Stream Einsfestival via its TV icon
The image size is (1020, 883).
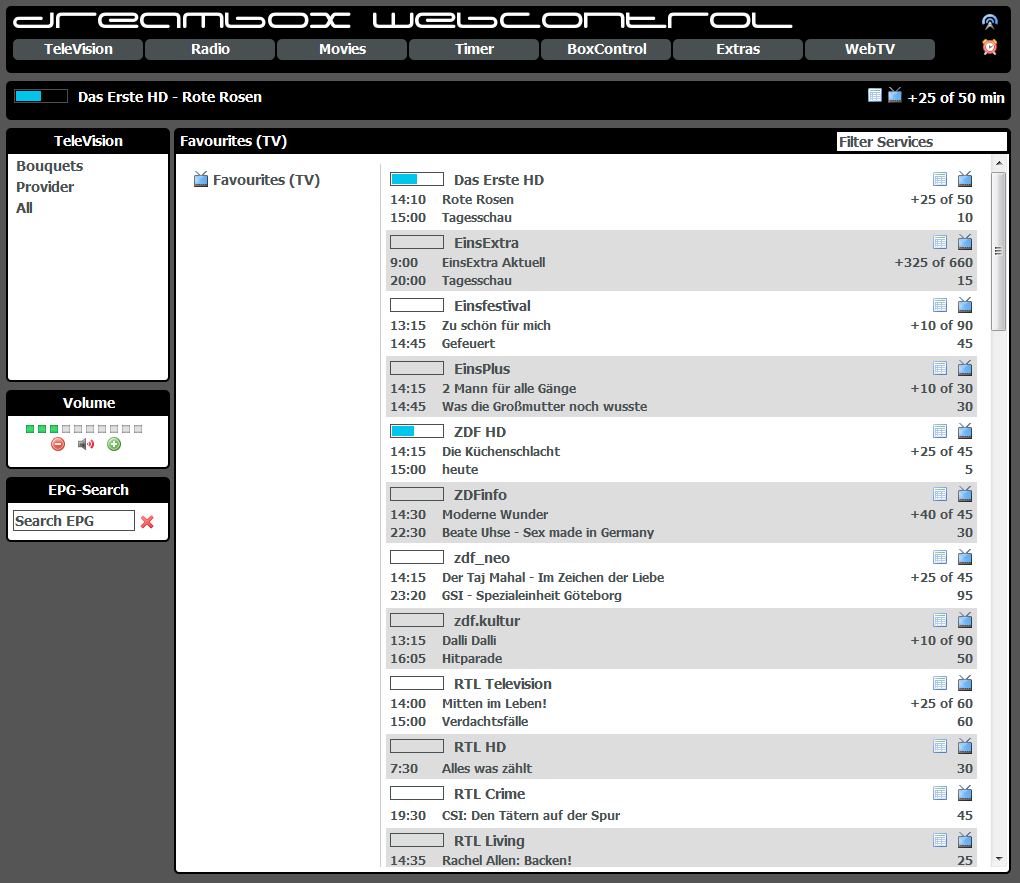(965, 305)
